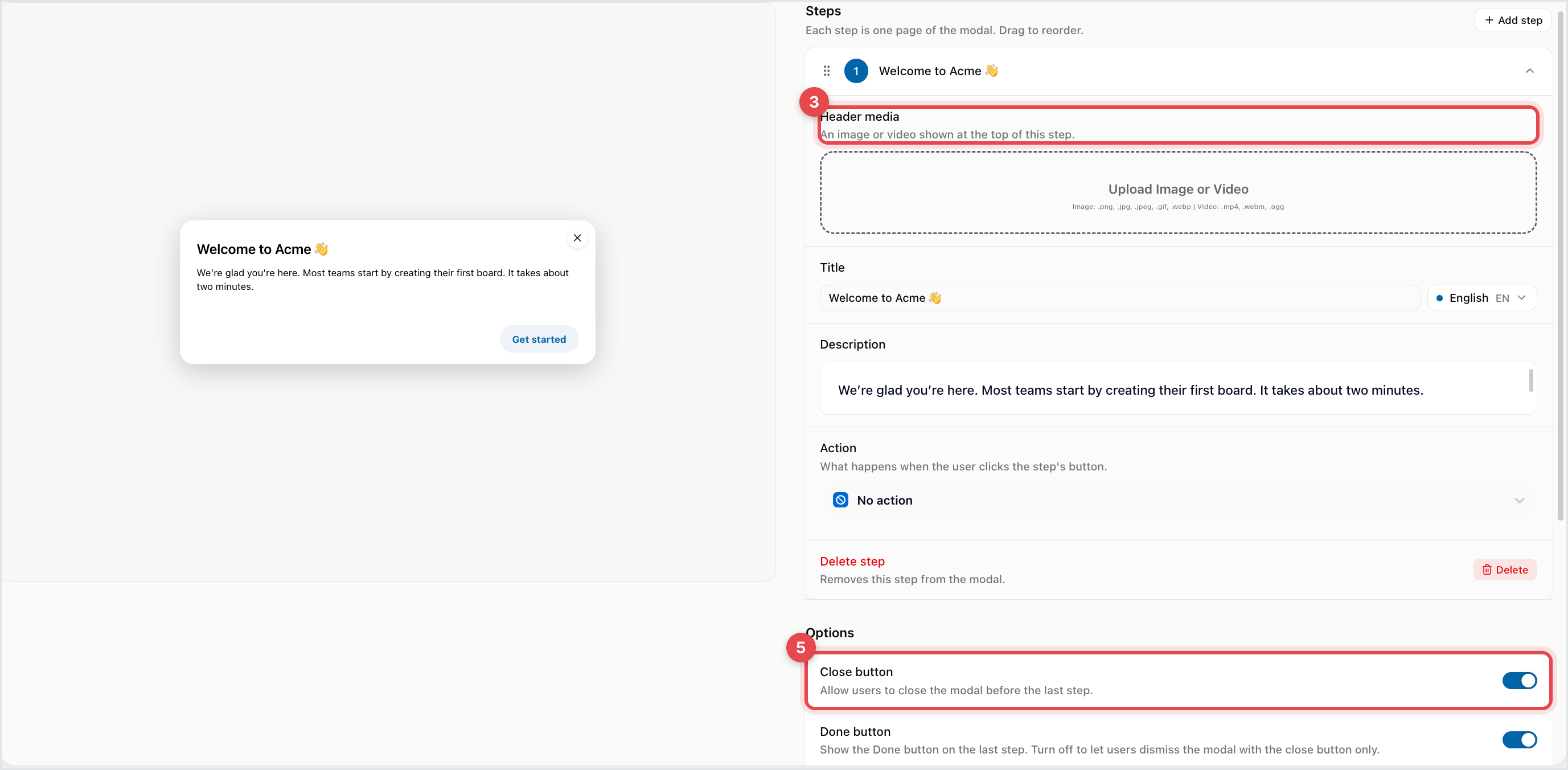Click the Get started button in preview
1568x770 pixels.
coord(539,339)
